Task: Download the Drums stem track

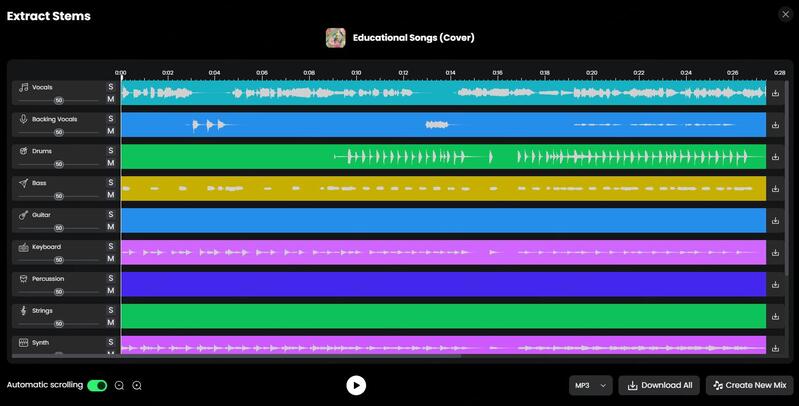Action: point(775,157)
